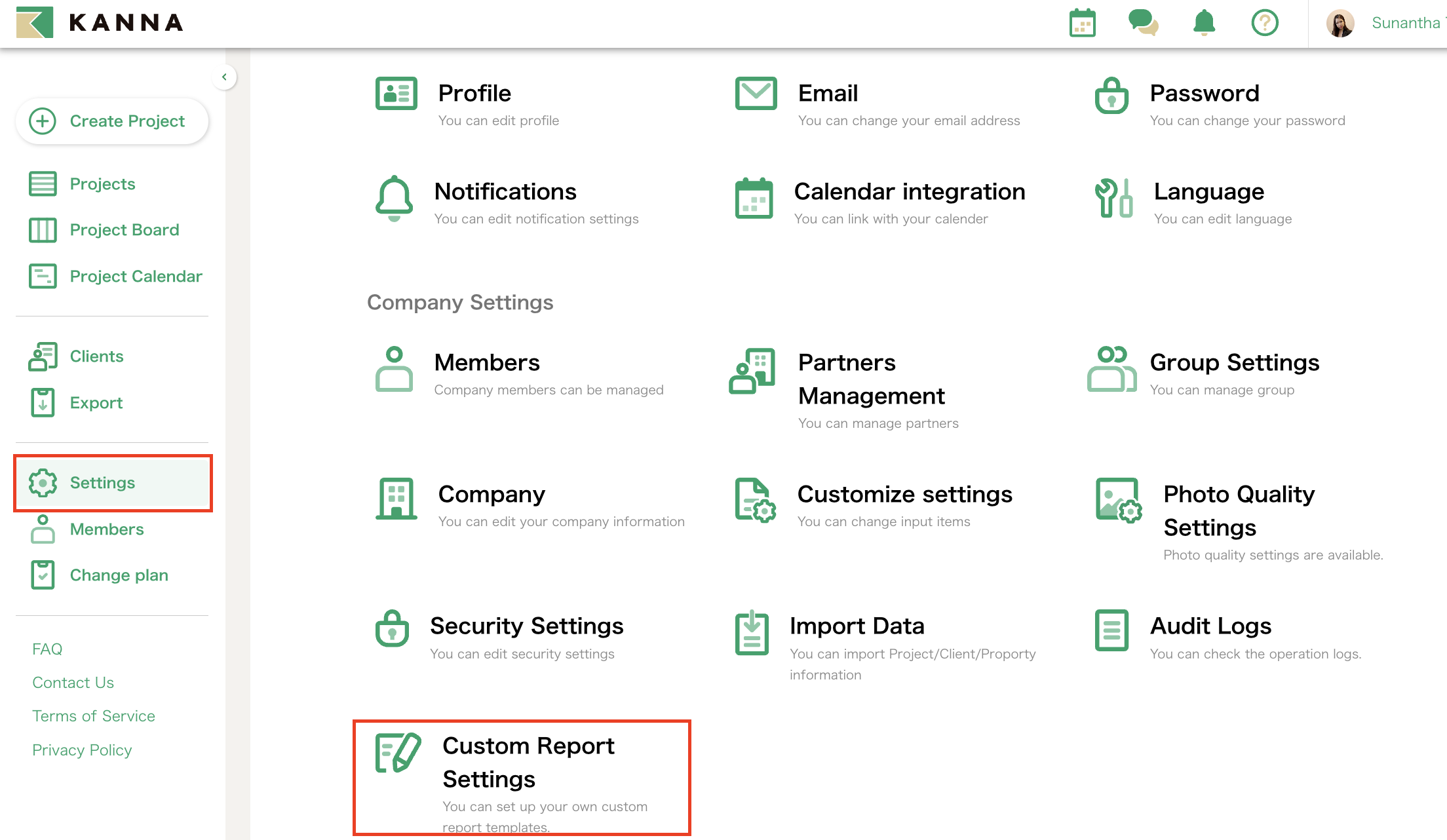Open Photo Quality Settings
Viewport: 1447px width, 840px height.
coord(1239,510)
